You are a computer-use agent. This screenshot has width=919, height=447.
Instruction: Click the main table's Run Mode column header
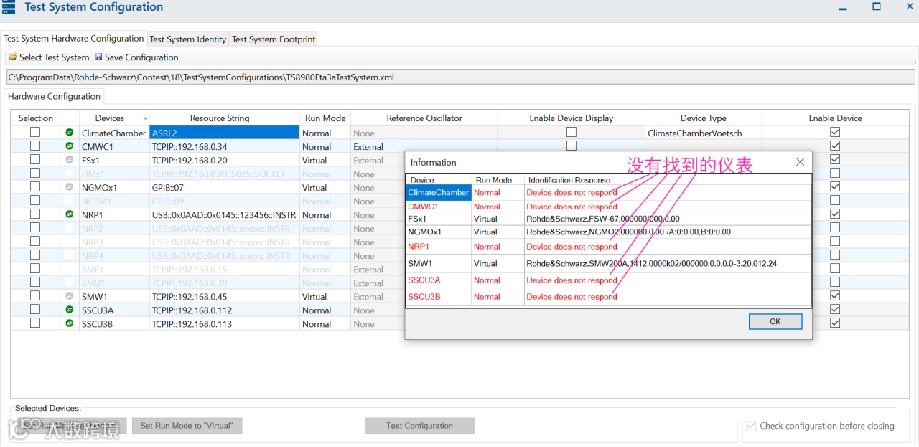tap(325, 118)
